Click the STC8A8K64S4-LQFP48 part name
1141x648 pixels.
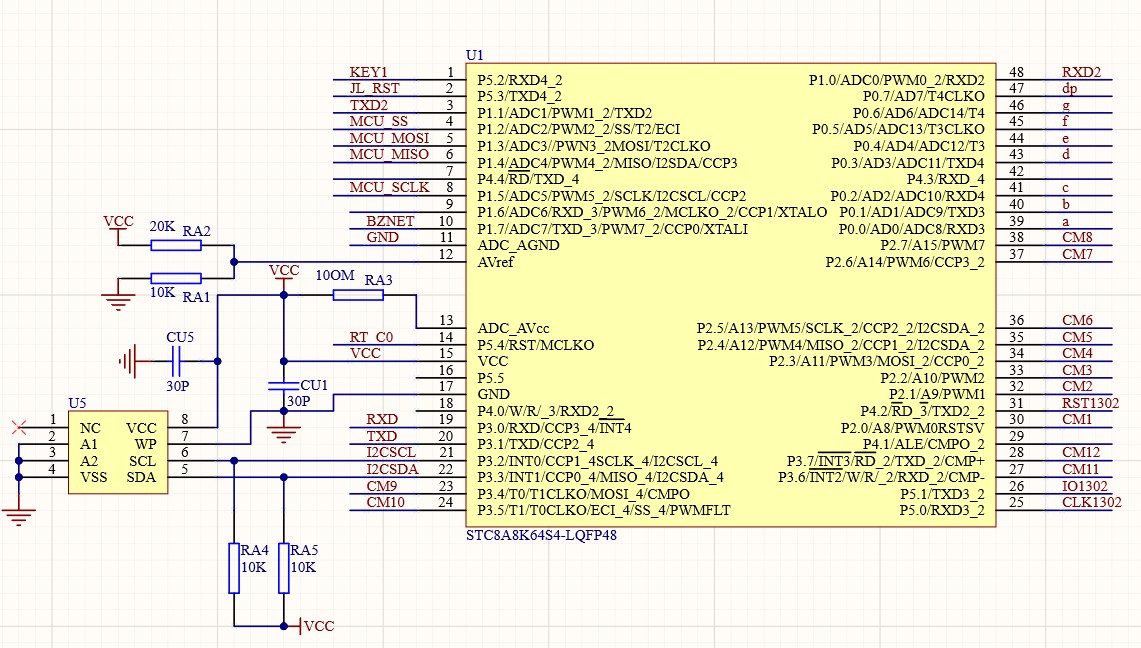point(541,535)
